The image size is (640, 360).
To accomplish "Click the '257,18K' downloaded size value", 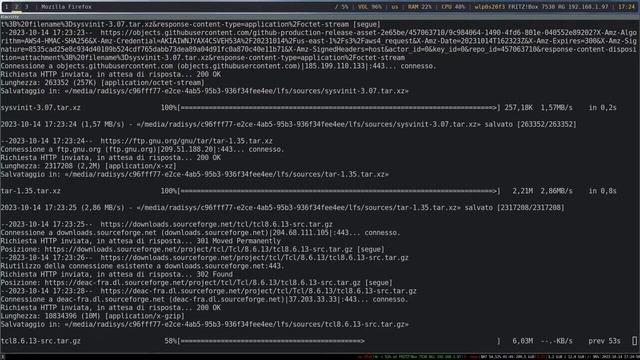I will click(518, 108).
